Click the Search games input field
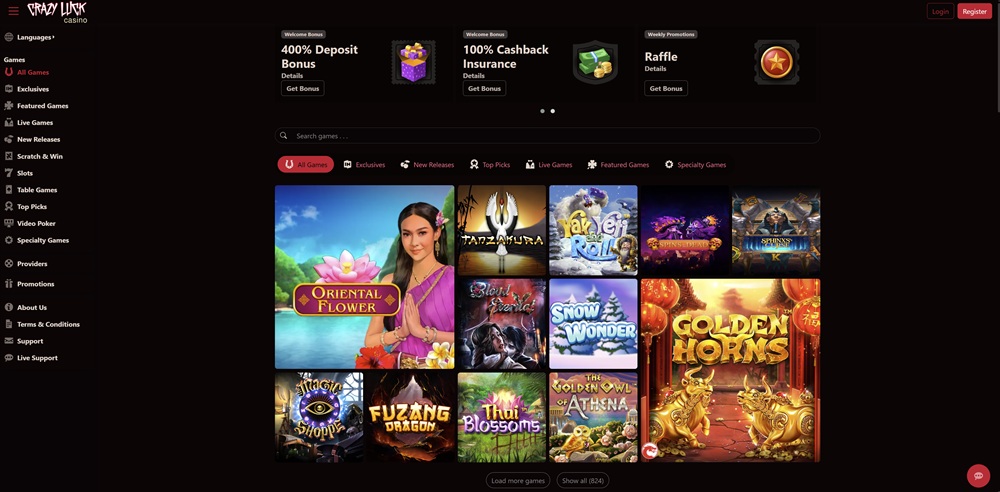Screen dimensions: 1000x492 point(547,136)
